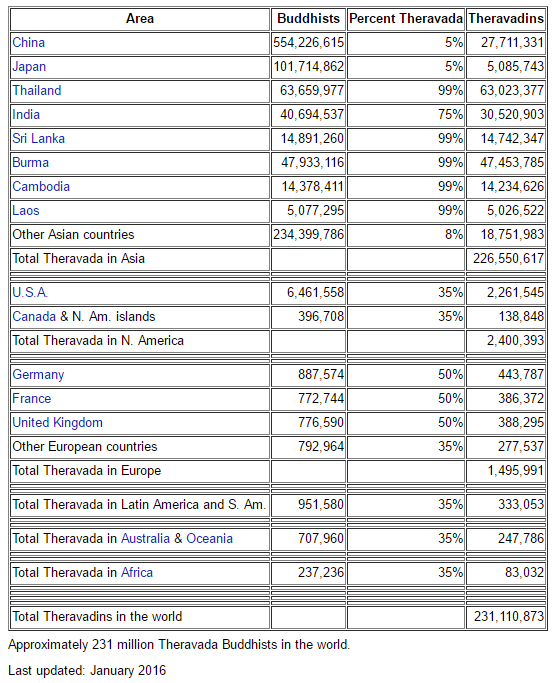Click the India country link
The height and width of the screenshot is (683, 553).
[26, 115]
